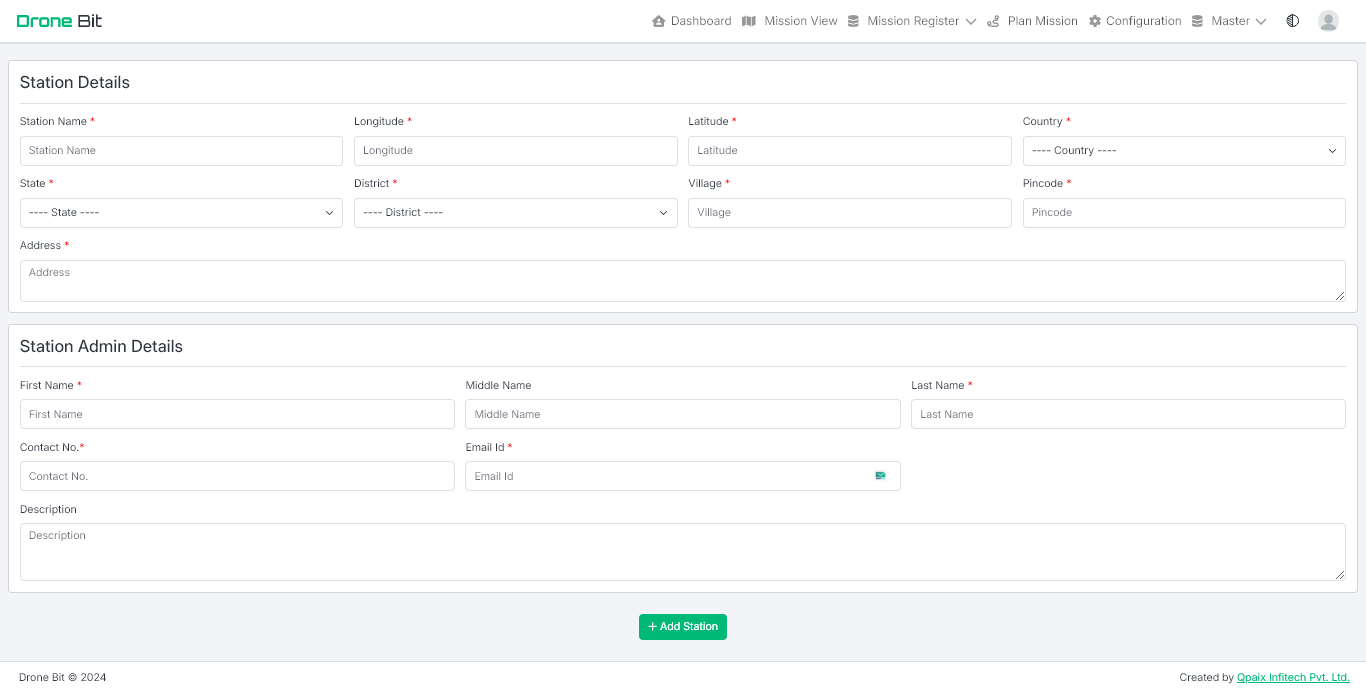1366x694 pixels.
Task: Click the user profile avatar icon
Action: pyautogui.click(x=1328, y=21)
